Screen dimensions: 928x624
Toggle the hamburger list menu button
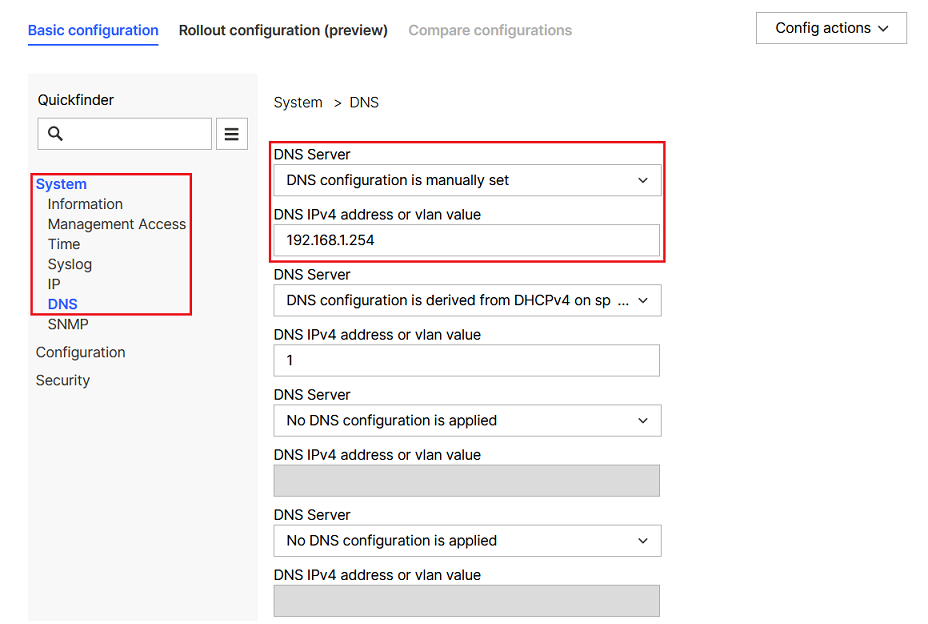click(x=232, y=134)
